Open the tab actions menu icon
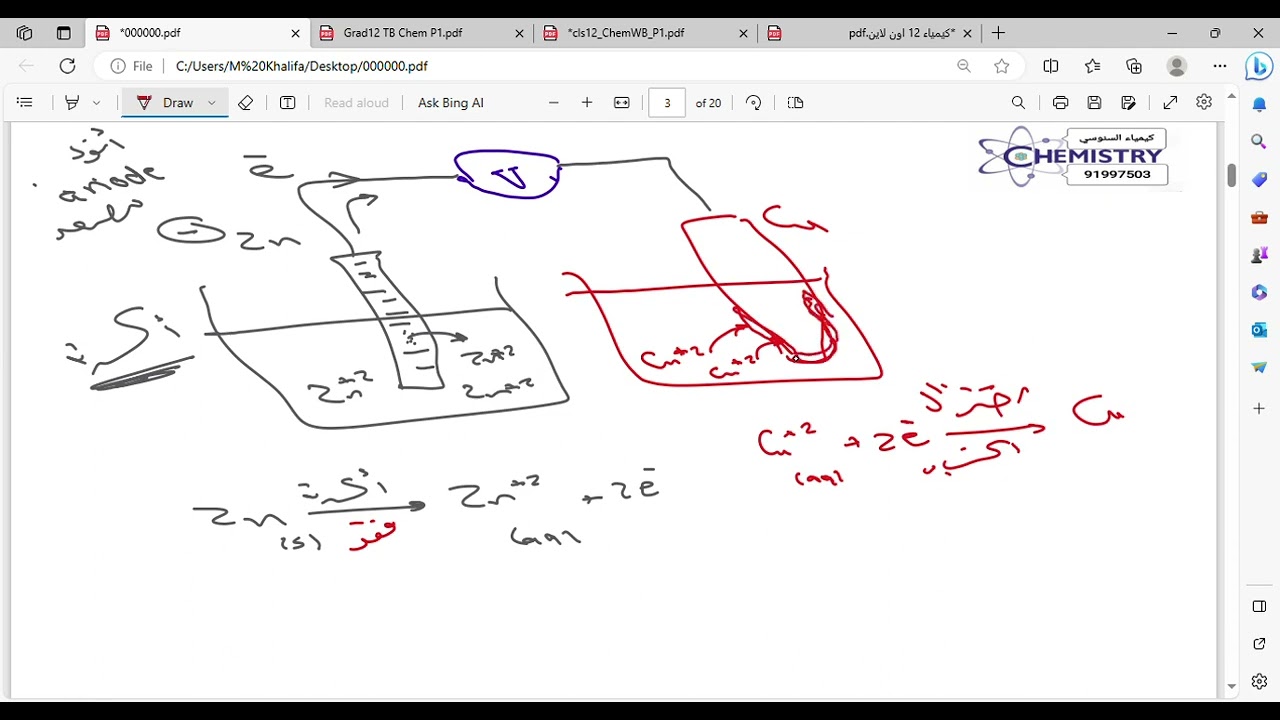This screenshot has height=720, width=1280. click(64, 33)
